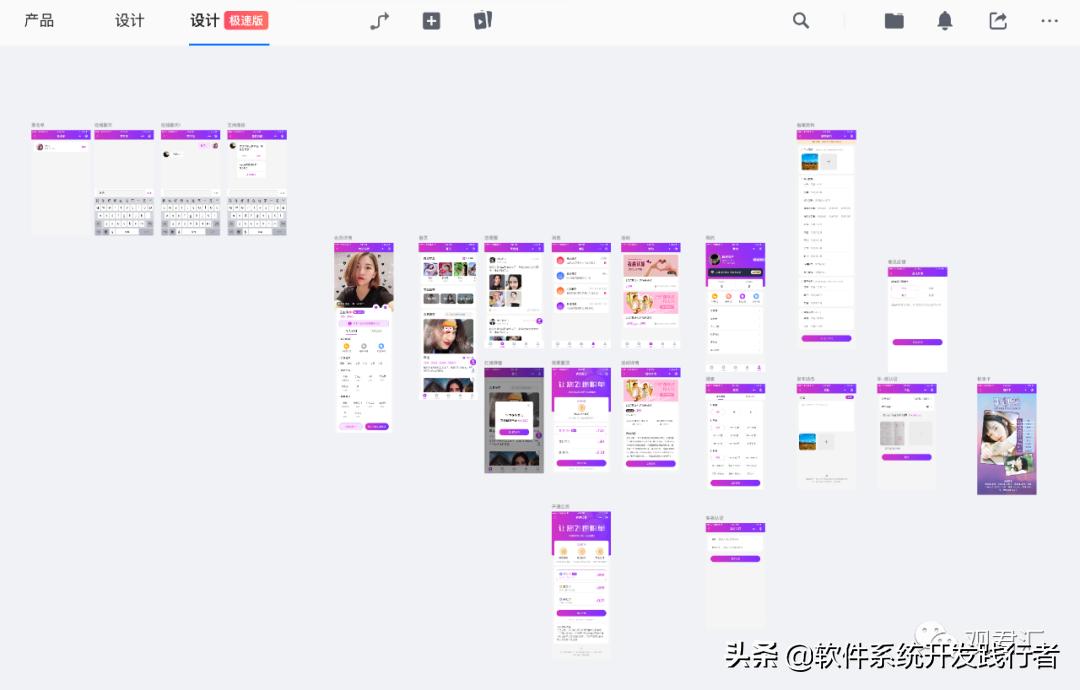This screenshot has height=690, width=1080.
Task: Switch to the 产品 tab
Action: [40, 20]
